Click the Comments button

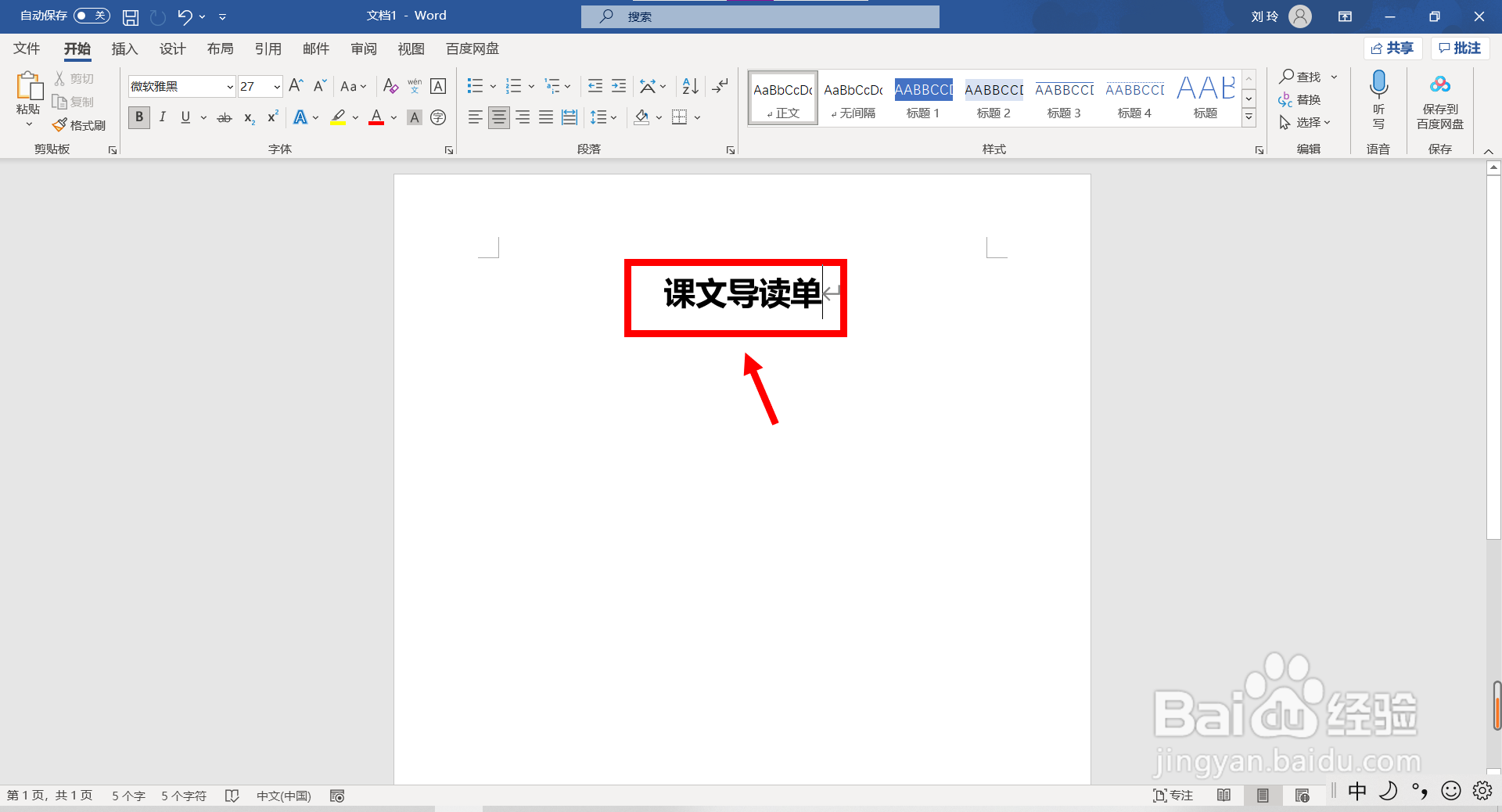1460,49
